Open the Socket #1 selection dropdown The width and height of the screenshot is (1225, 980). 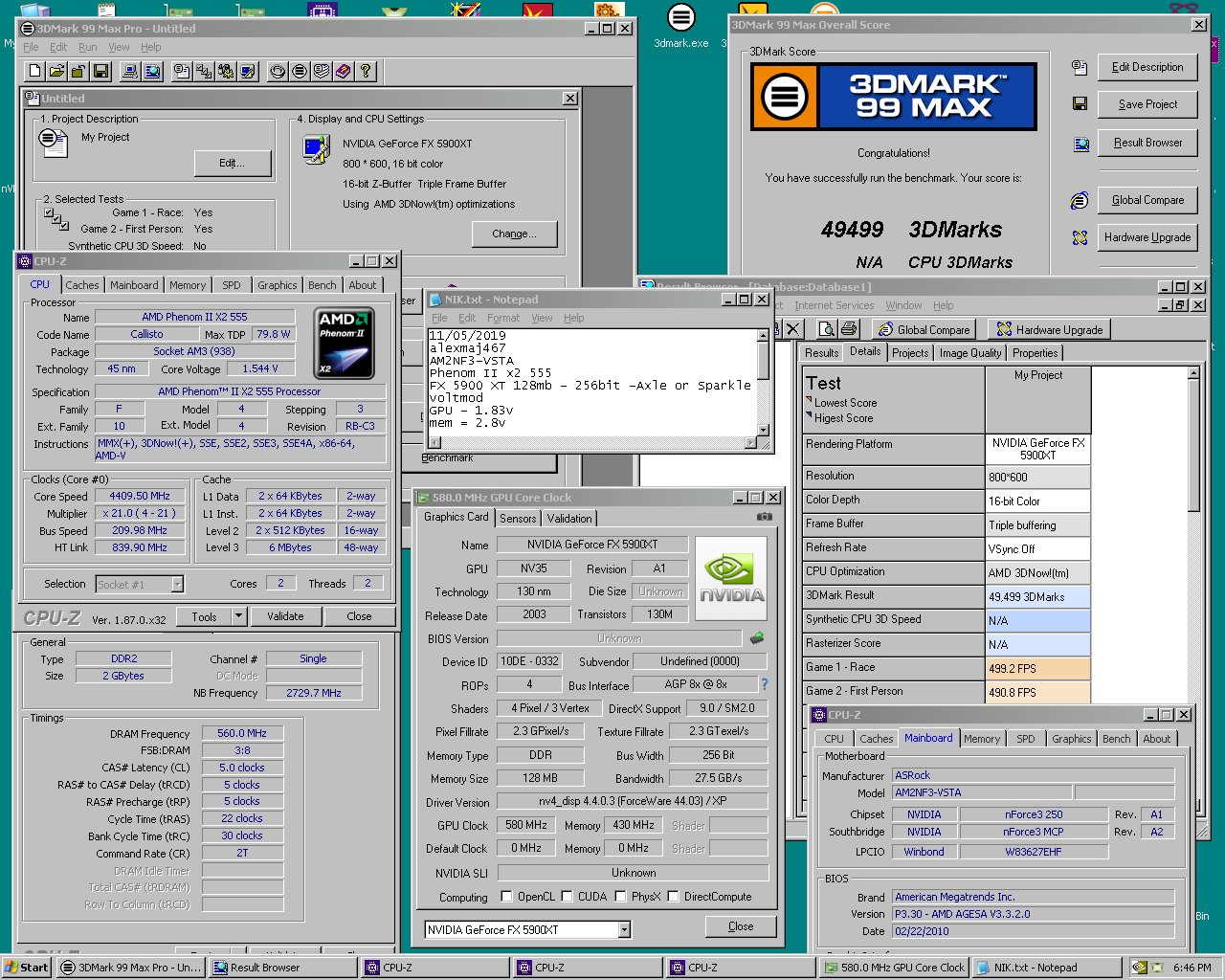click(177, 584)
